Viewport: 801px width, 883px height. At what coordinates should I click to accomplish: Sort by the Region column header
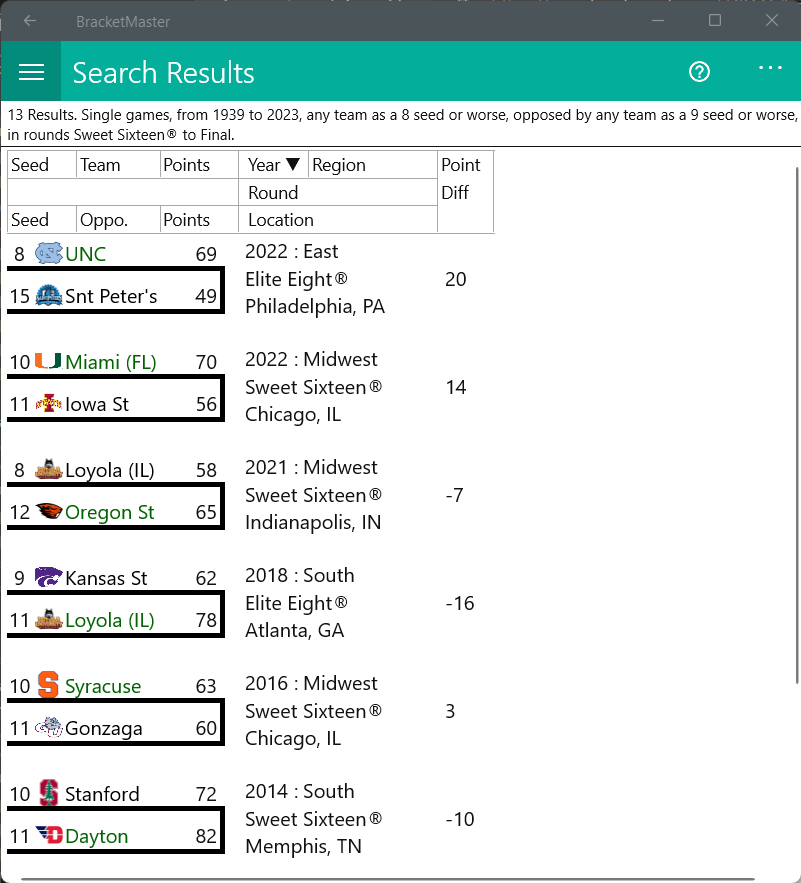pyautogui.click(x=372, y=164)
